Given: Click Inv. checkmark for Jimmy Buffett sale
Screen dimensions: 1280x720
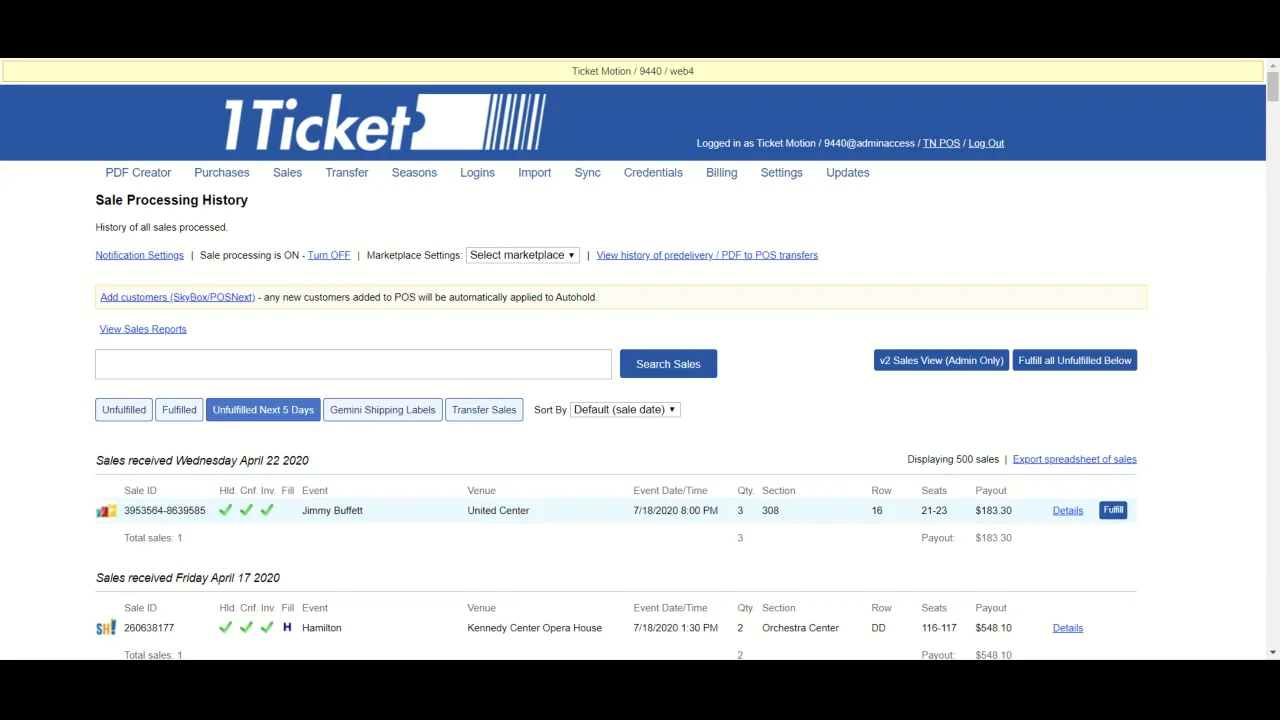Looking at the screenshot, I should [267, 510].
